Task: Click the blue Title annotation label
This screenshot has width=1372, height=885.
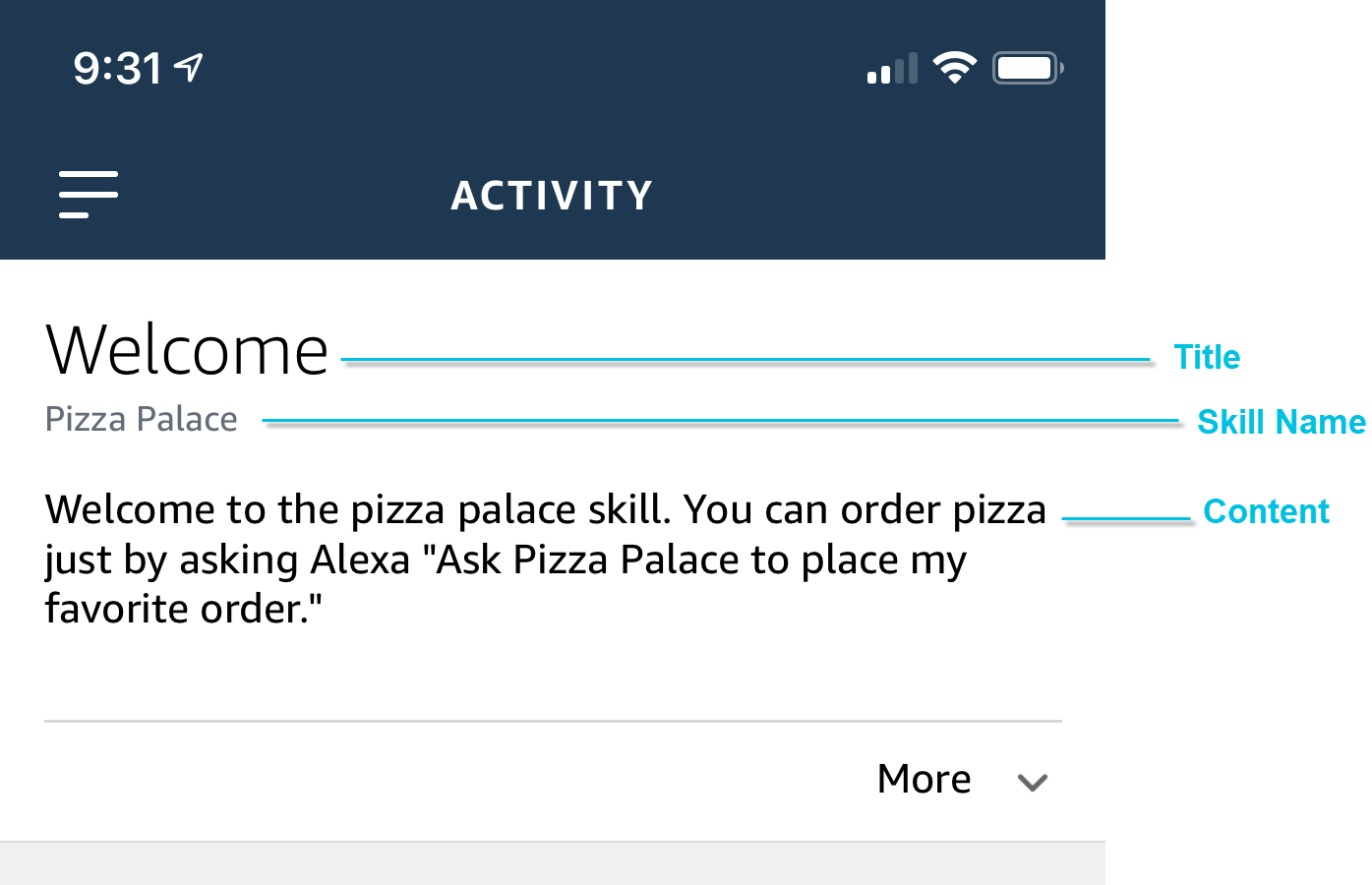Action: pyautogui.click(x=1207, y=357)
